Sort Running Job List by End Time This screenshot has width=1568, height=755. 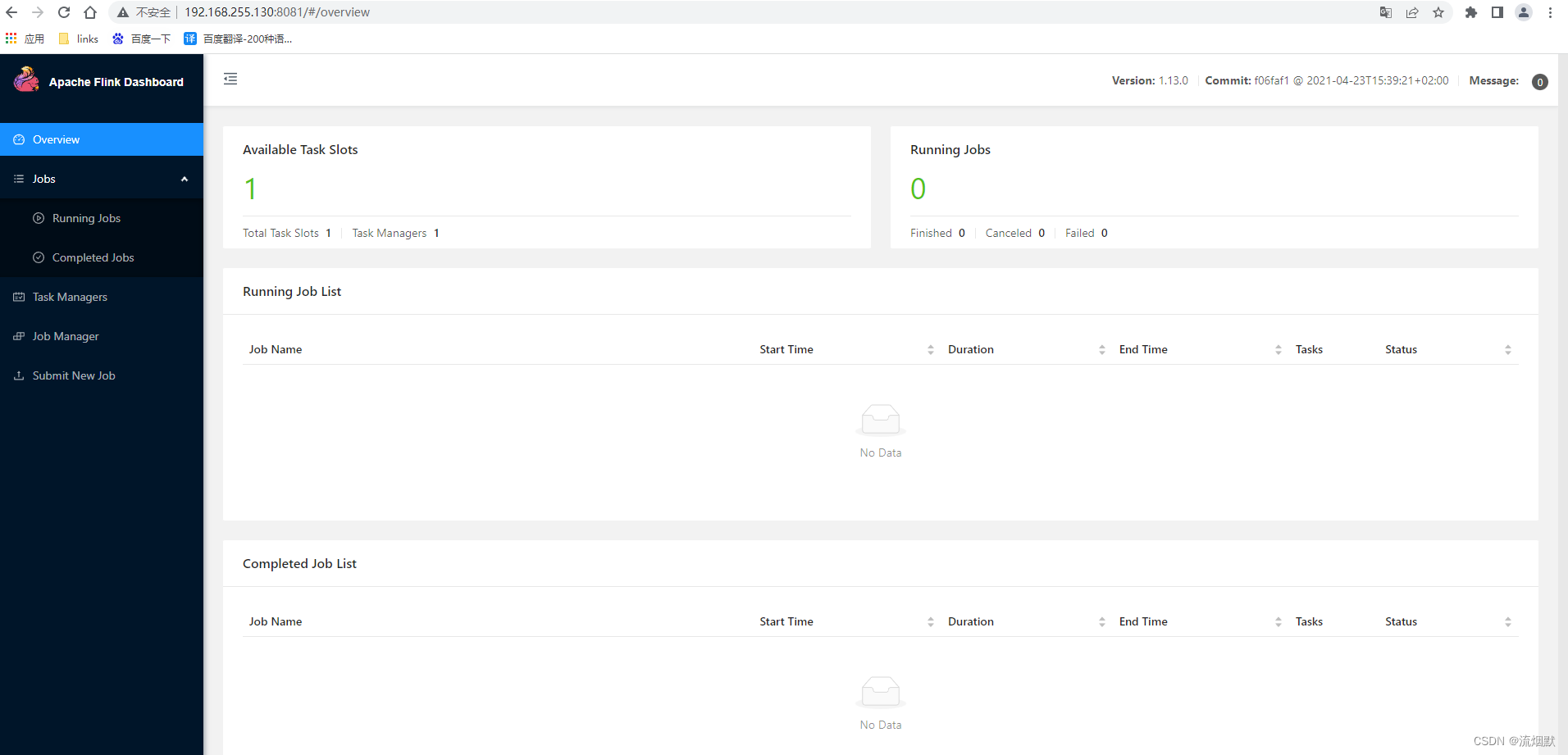click(x=1279, y=350)
